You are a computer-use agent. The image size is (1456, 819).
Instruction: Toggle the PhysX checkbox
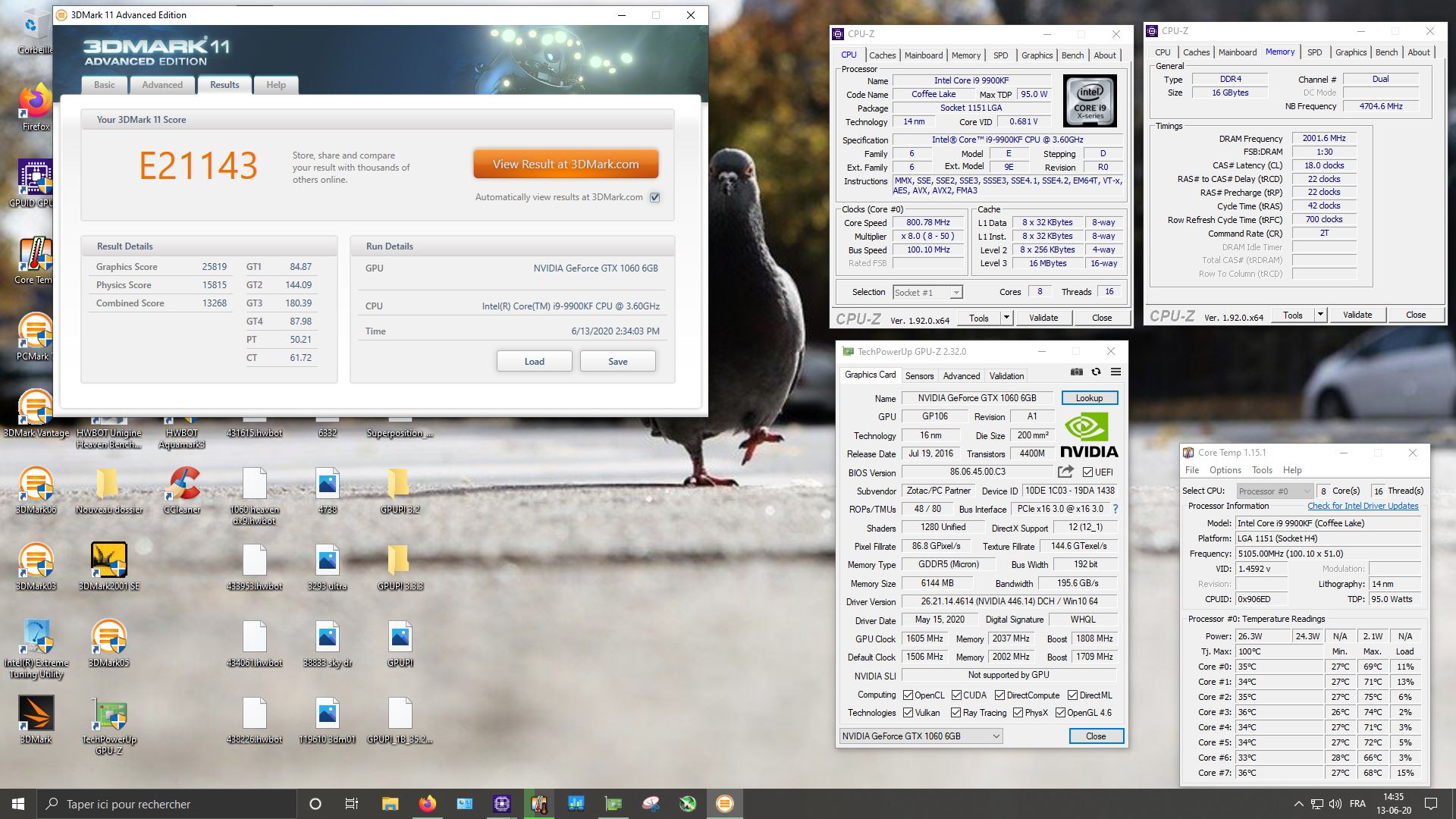click(1018, 713)
